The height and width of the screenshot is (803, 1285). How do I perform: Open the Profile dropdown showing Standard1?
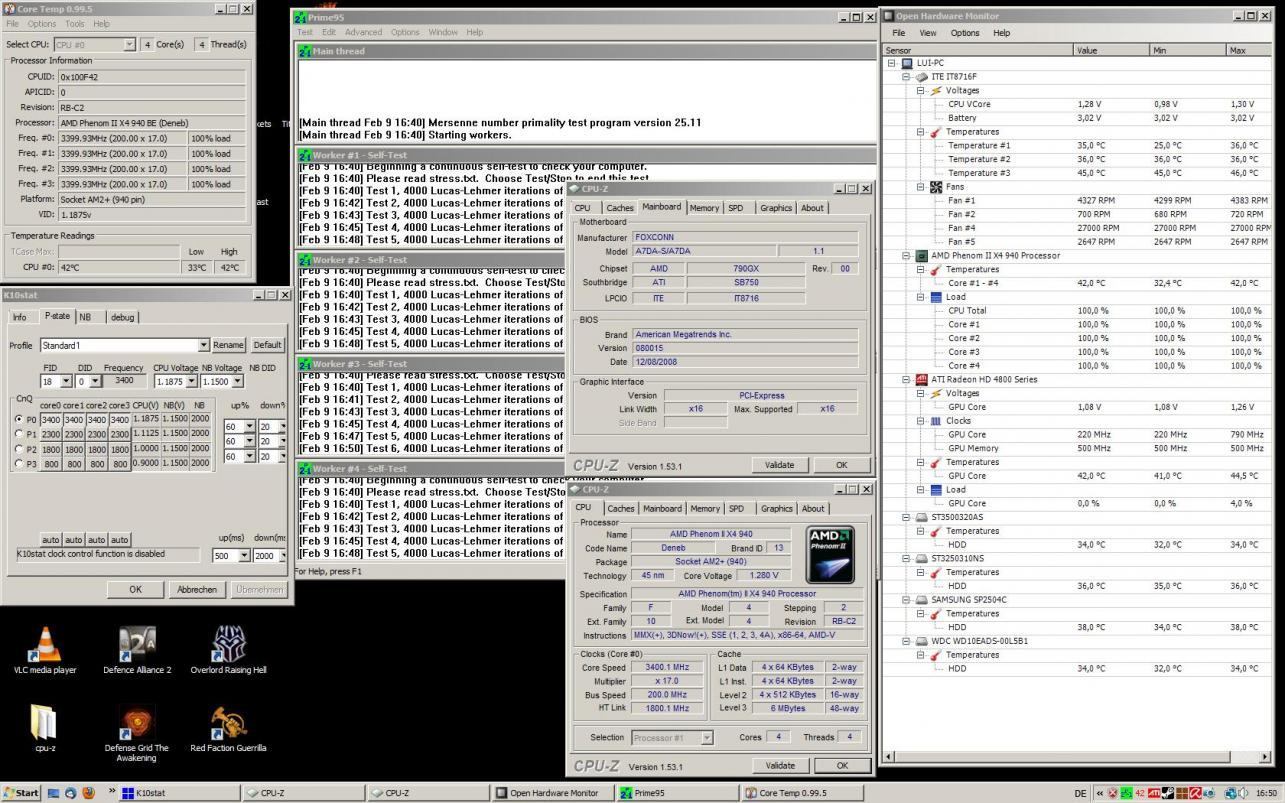(204, 345)
